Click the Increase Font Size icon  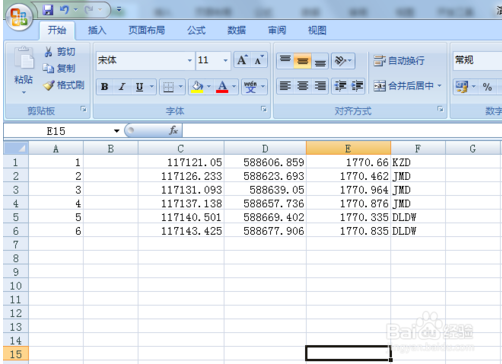pyautogui.click(x=242, y=60)
